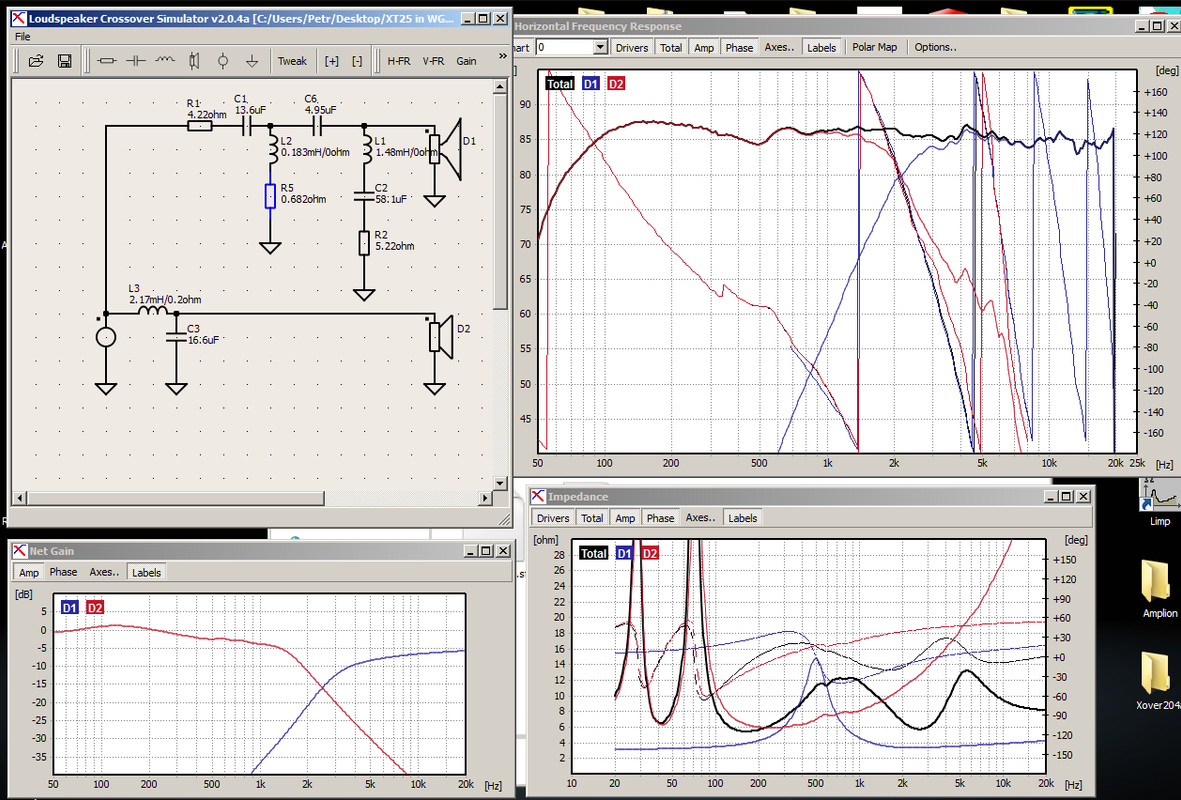Open the H-FR chart from the toolbar
The image size is (1181, 800).
(398, 61)
